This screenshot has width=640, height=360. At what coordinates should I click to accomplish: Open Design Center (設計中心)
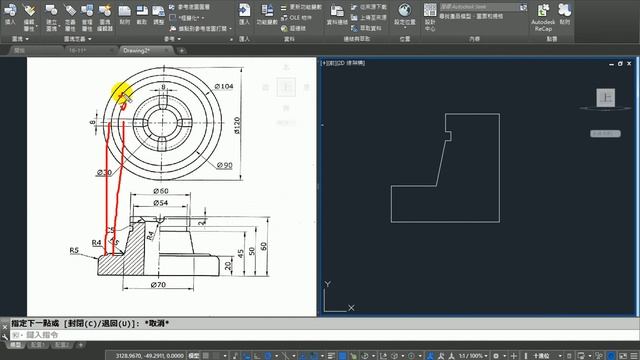click(430, 18)
